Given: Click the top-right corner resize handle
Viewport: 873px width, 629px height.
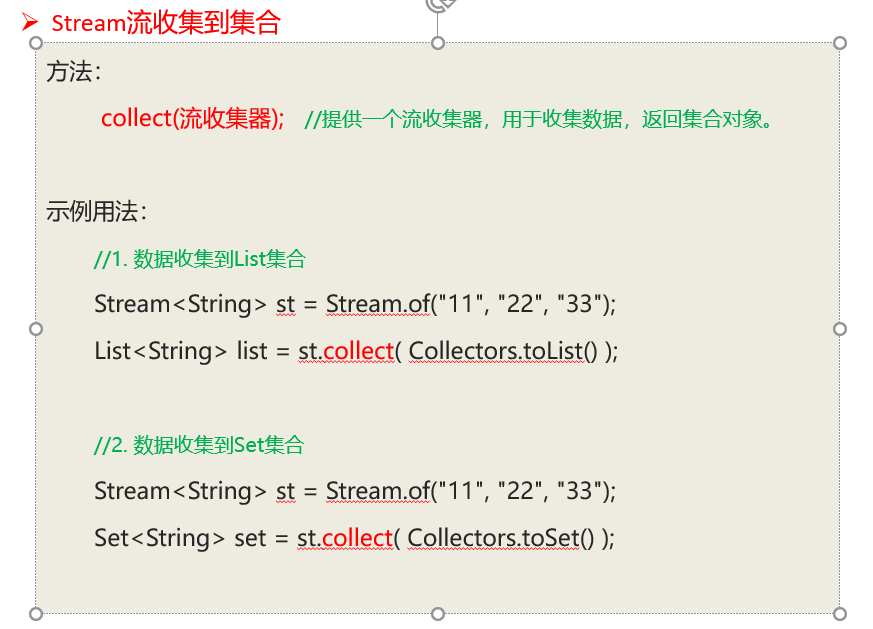Looking at the screenshot, I should pos(840,43).
